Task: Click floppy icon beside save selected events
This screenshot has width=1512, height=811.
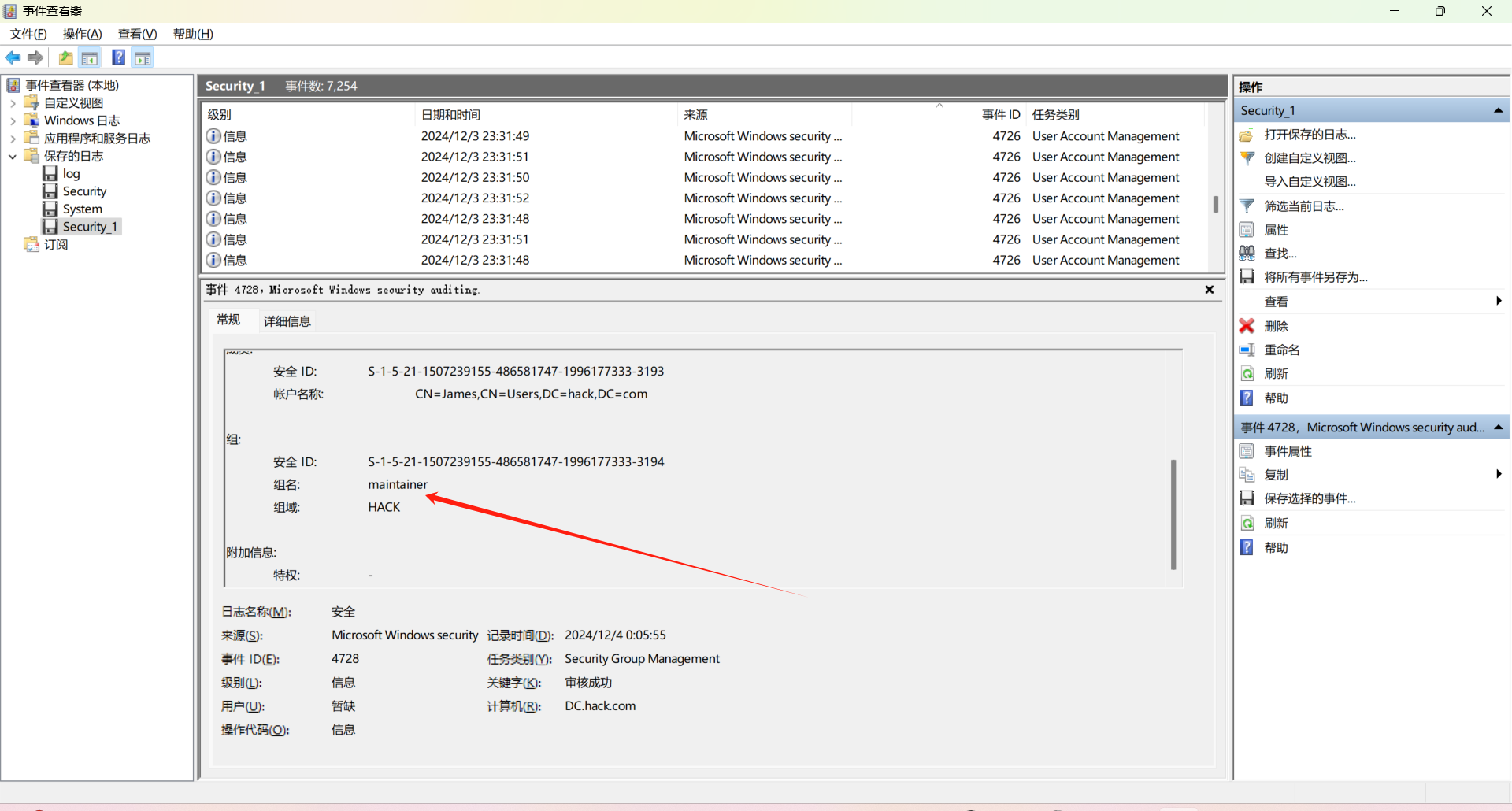Action: (x=1247, y=498)
